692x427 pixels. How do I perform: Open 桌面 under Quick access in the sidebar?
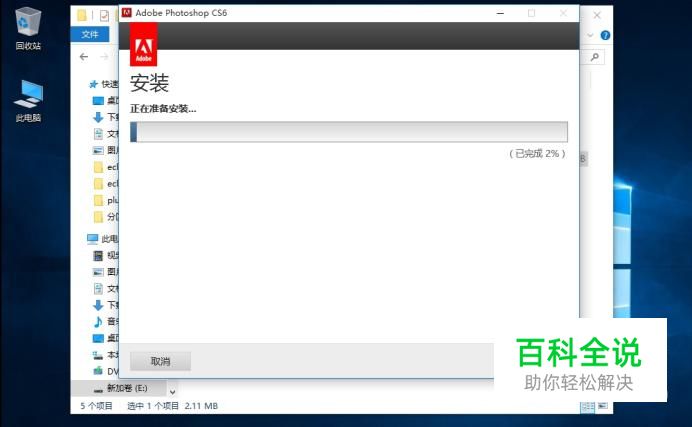click(x=105, y=101)
